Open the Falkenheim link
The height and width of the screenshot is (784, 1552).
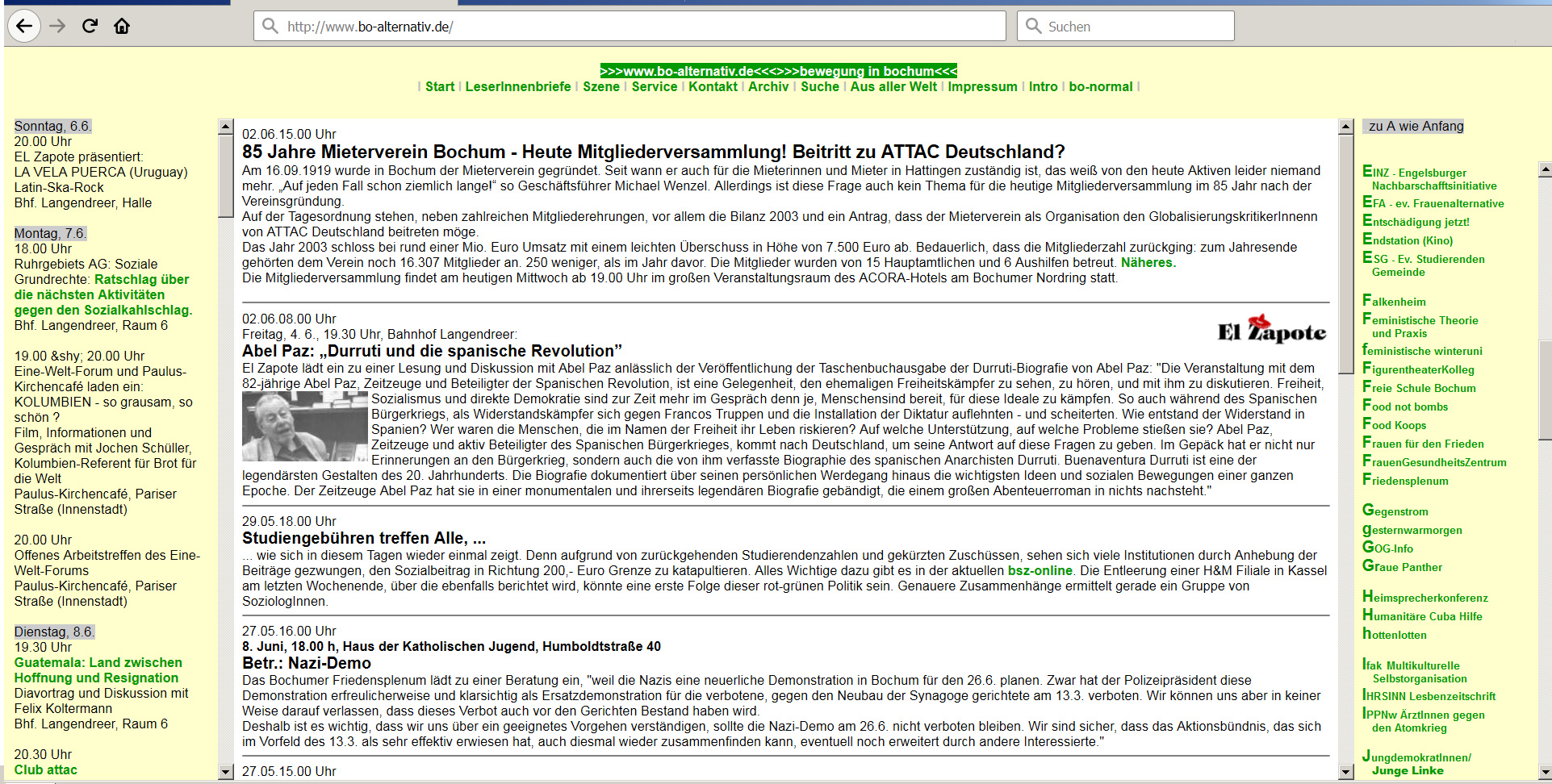point(1394,301)
